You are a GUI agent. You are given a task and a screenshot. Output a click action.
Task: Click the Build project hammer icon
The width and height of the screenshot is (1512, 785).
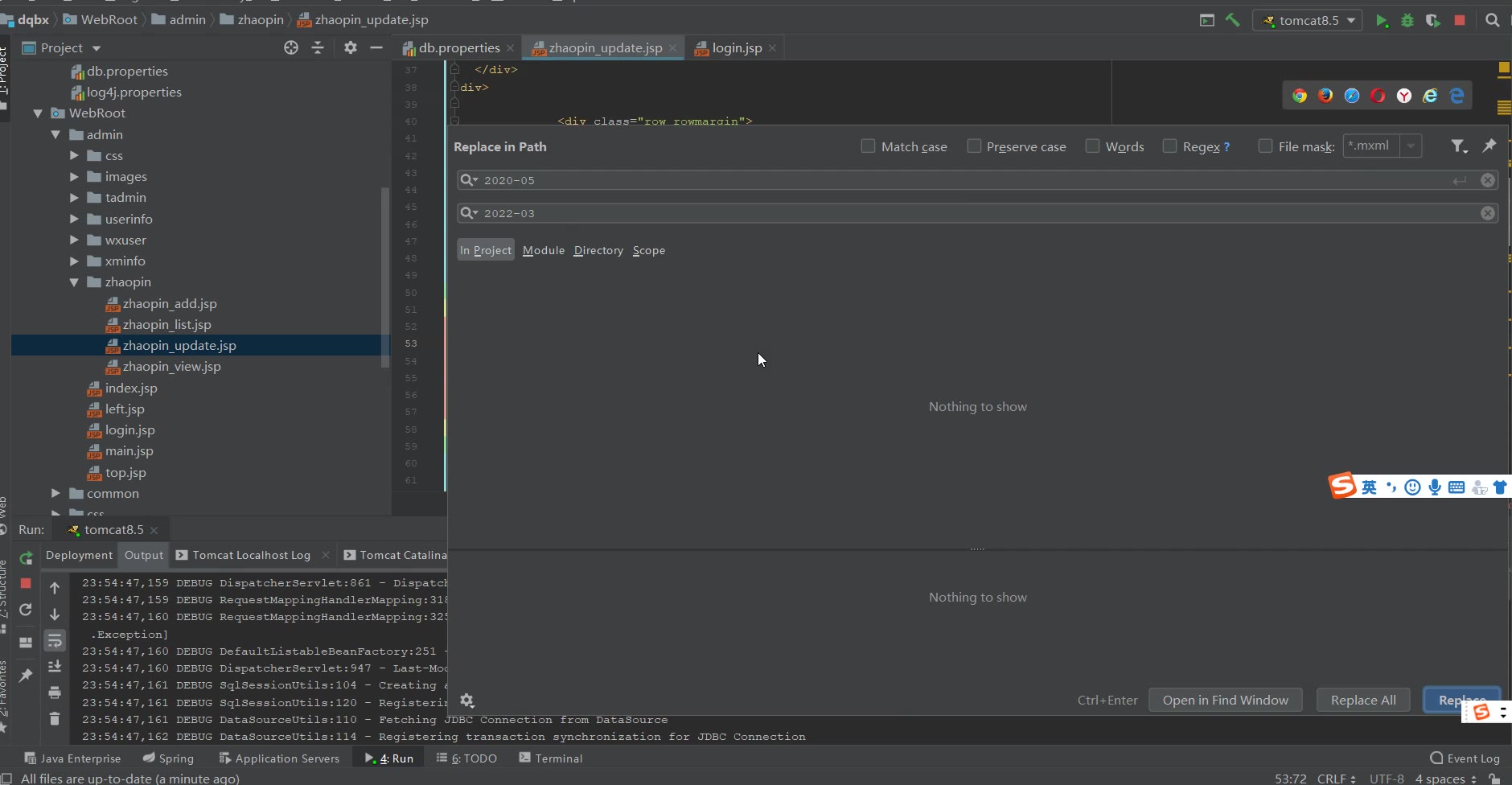coord(1232,20)
